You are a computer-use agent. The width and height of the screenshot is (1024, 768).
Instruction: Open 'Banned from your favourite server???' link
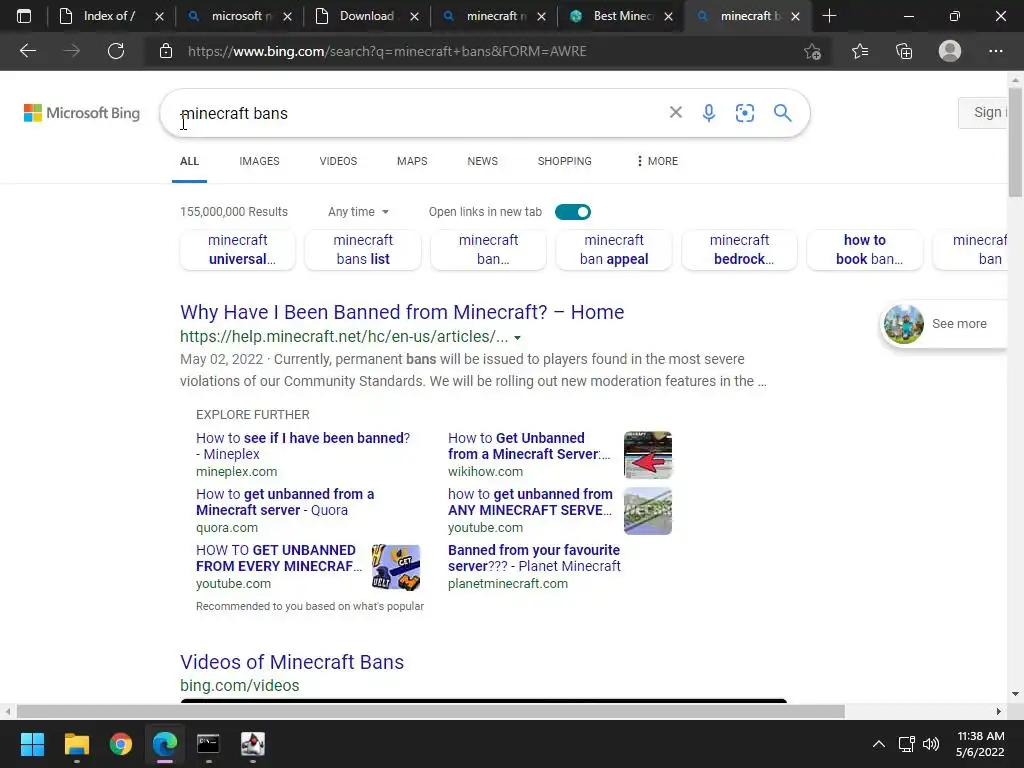534,558
